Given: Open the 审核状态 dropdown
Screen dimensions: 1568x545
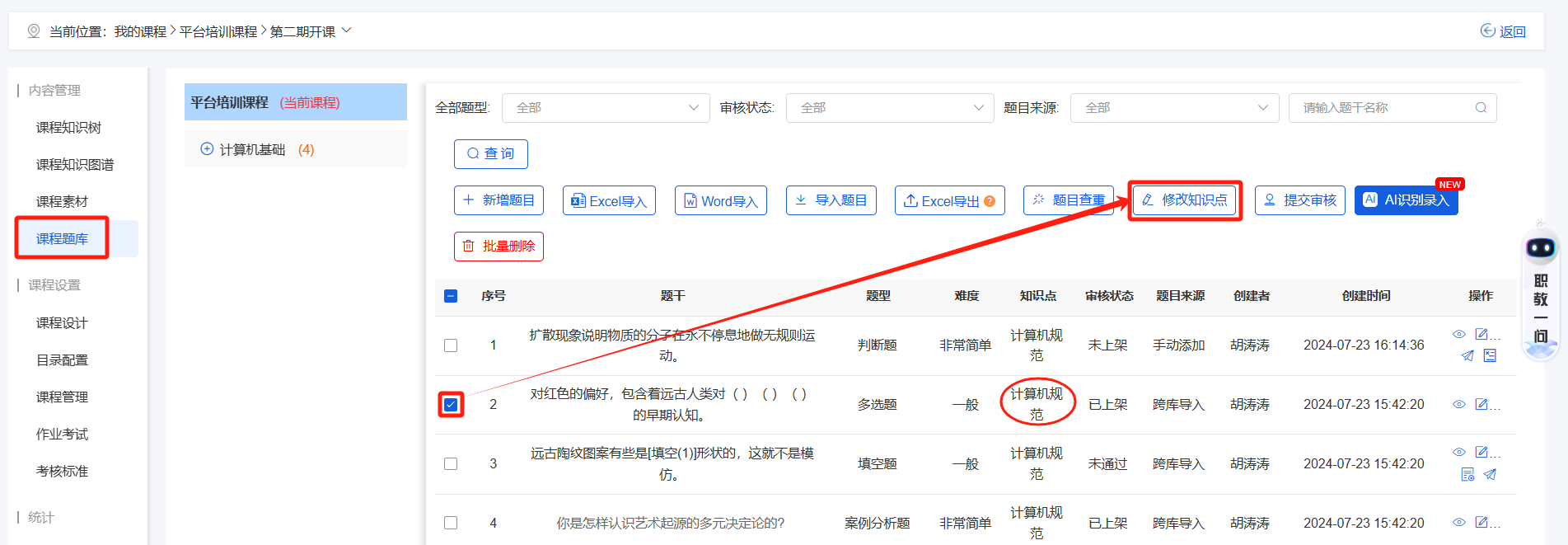Looking at the screenshot, I should point(890,108).
